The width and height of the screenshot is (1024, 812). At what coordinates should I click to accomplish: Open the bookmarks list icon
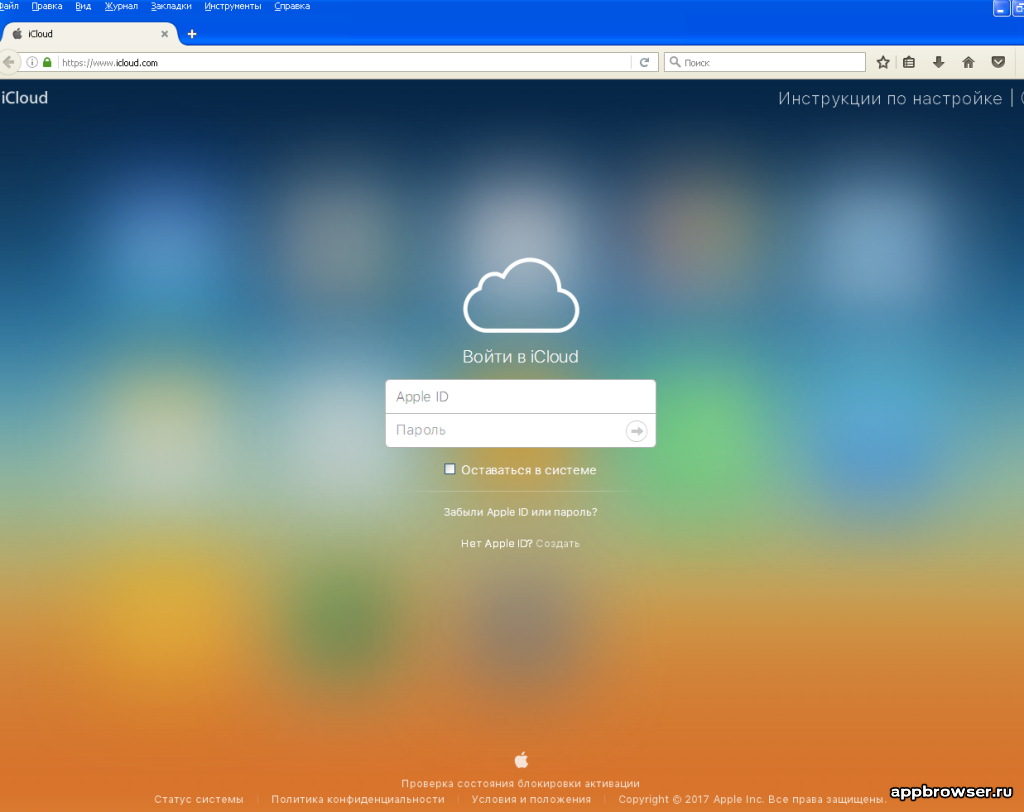click(909, 62)
